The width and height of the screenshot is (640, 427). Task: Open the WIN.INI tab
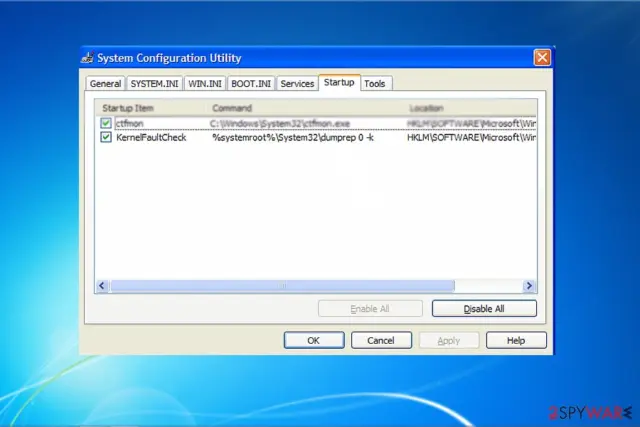pos(204,84)
